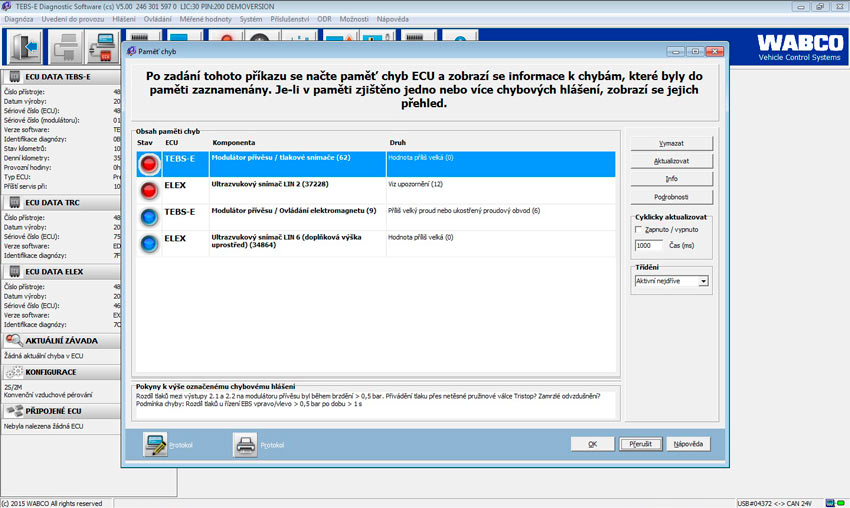Screen dimensions: 850x508
Task: Click the TEBS-E application title bar icon
Action: pos(6,7)
